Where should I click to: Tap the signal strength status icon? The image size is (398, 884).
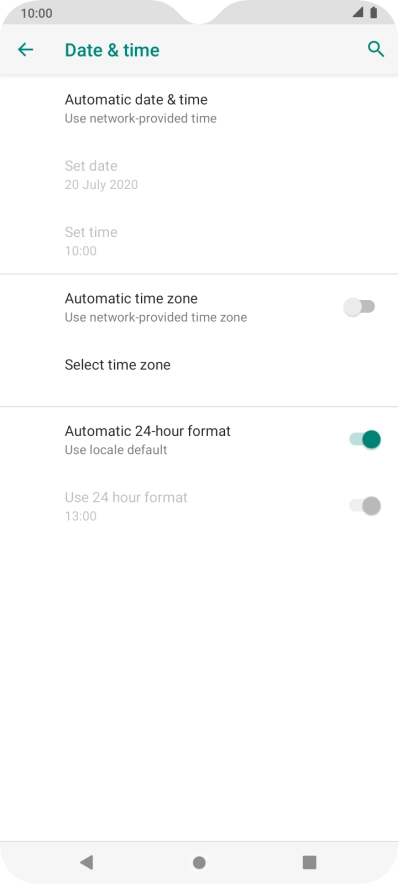pos(357,12)
